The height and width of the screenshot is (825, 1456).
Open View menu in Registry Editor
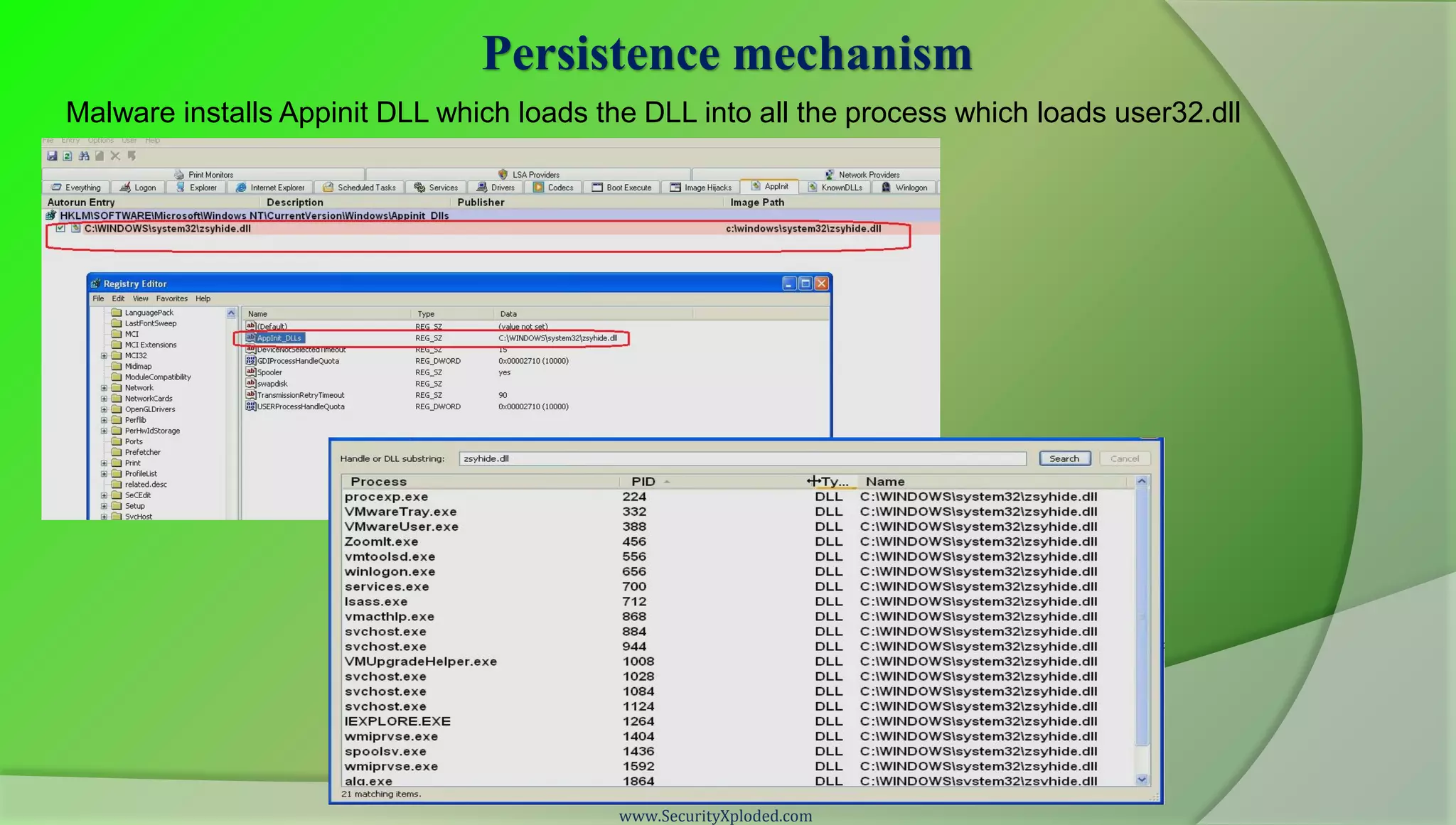pos(141,298)
